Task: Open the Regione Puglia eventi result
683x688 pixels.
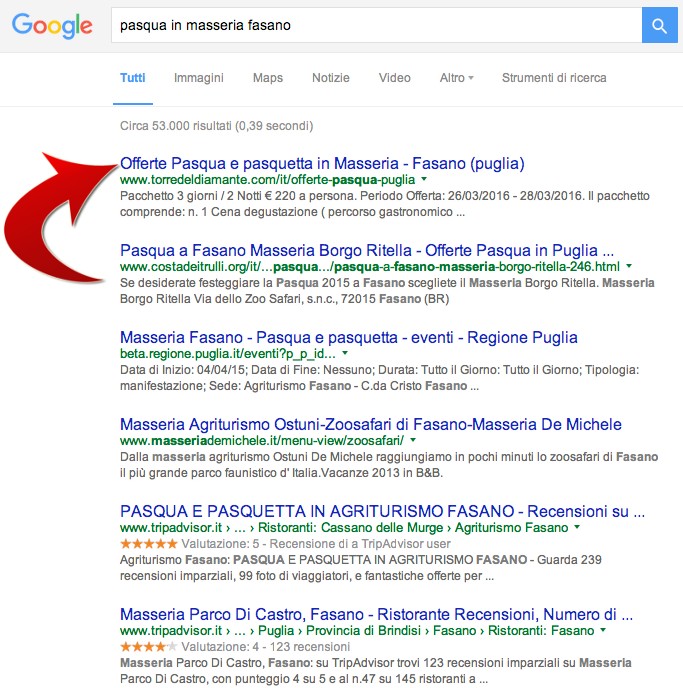Action: [349, 337]
